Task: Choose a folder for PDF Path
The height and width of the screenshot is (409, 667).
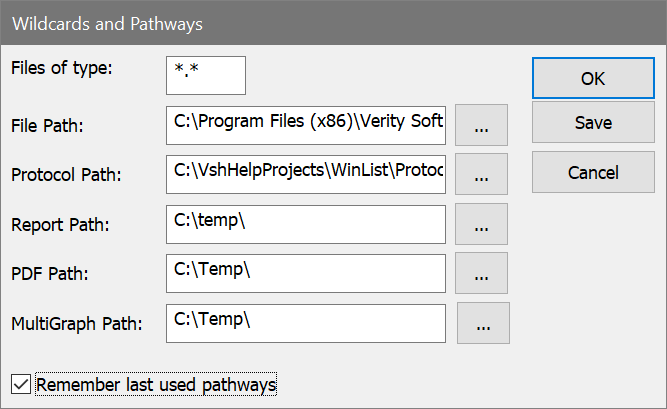Action: tap(481, 273)
